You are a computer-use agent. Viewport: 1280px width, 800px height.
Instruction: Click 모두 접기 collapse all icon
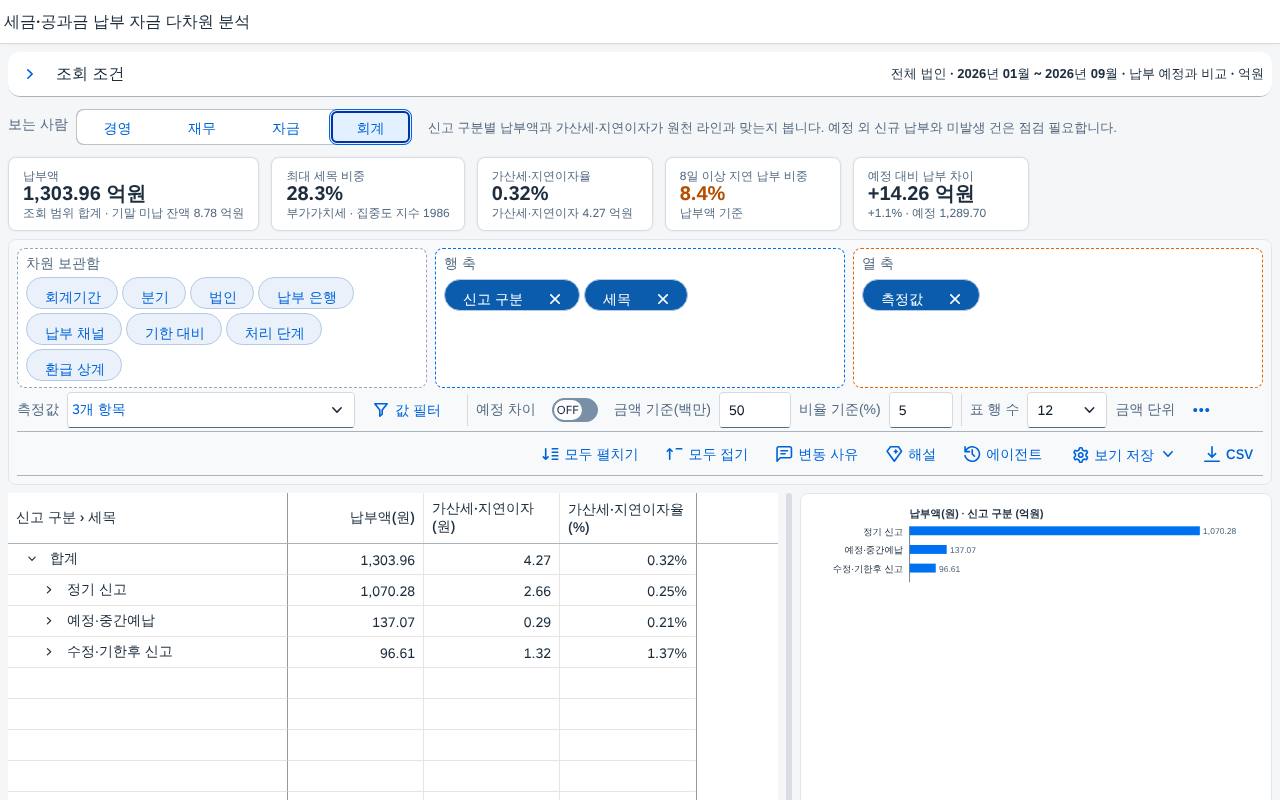707,454
